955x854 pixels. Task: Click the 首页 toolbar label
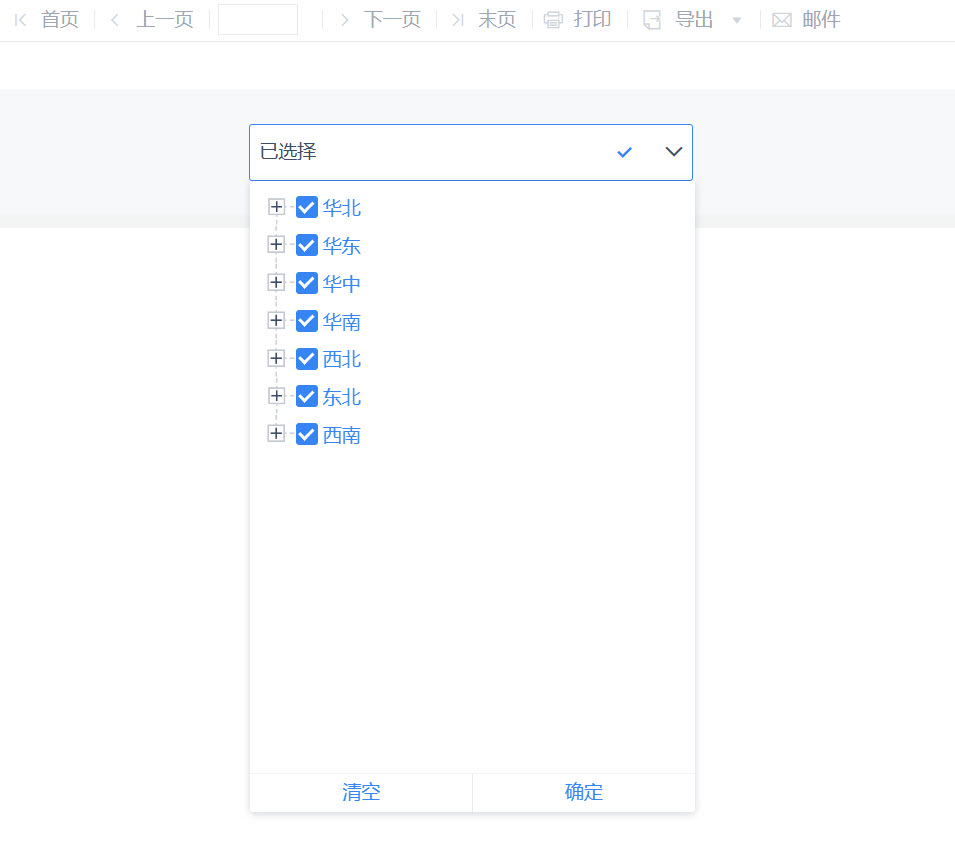pyautogui.click(x=60, y=19)
